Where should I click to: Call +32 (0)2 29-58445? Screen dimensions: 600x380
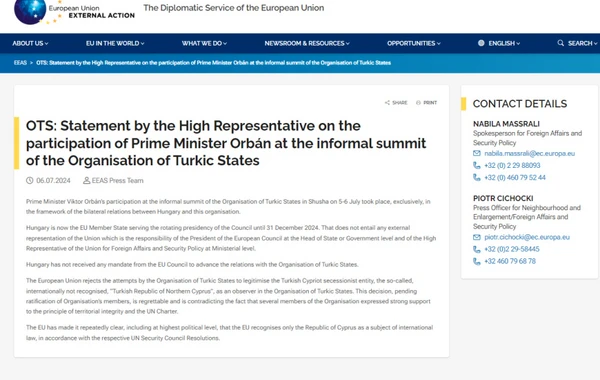[512, 249]
